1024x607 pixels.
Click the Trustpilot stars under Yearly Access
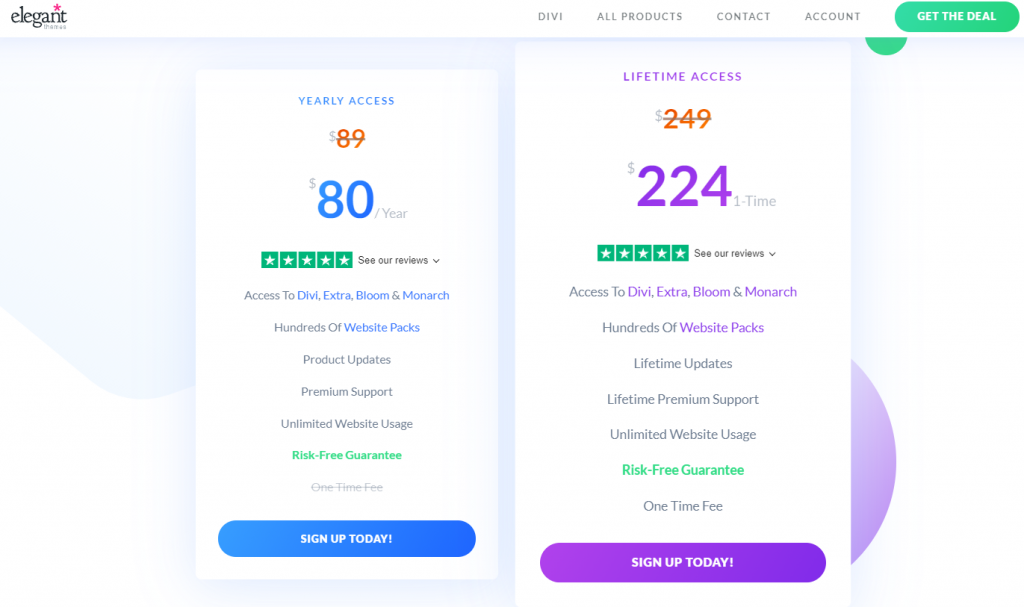click(x=307, y=260)
